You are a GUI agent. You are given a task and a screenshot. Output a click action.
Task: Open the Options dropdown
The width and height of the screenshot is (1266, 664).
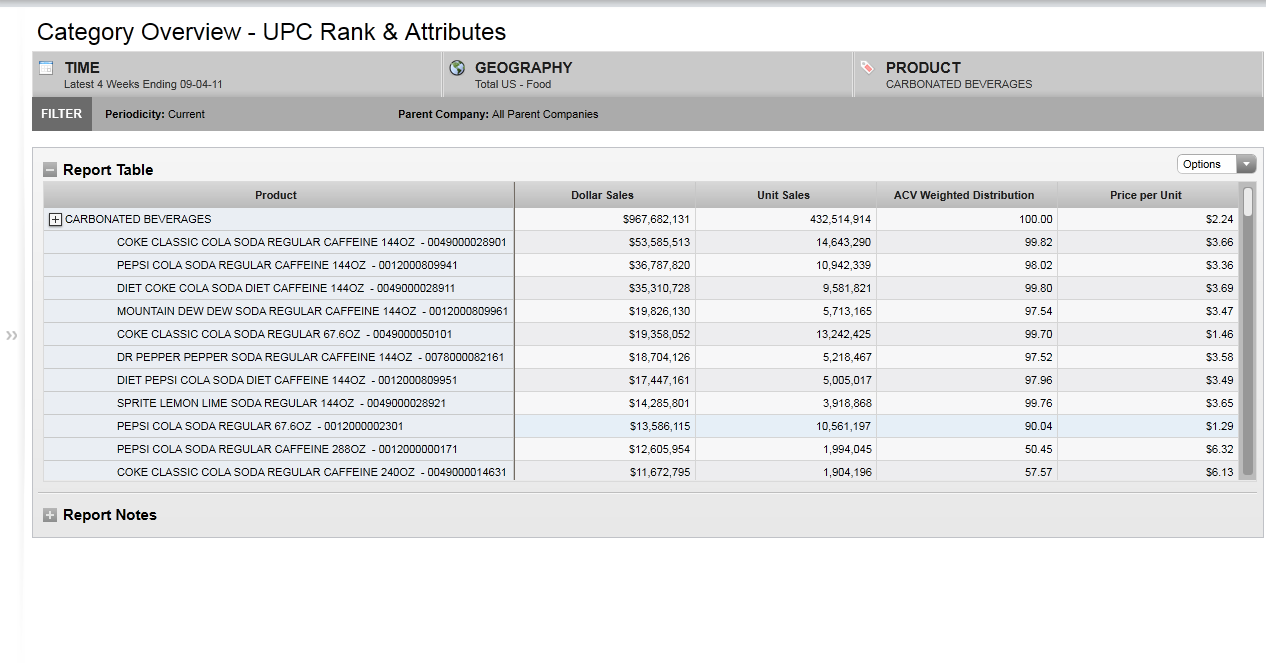(x=1216, y=164)
